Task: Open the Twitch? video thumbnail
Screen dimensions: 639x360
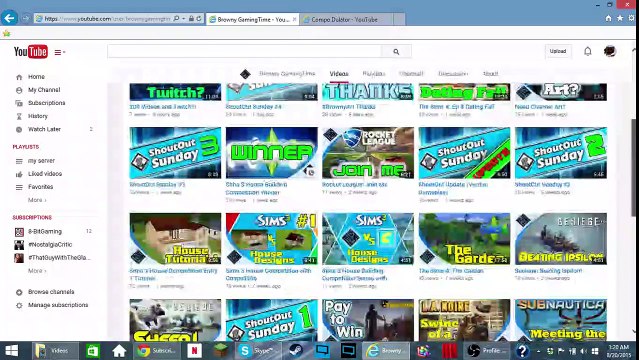Action: pyautogui.click(x=175, y=92)
